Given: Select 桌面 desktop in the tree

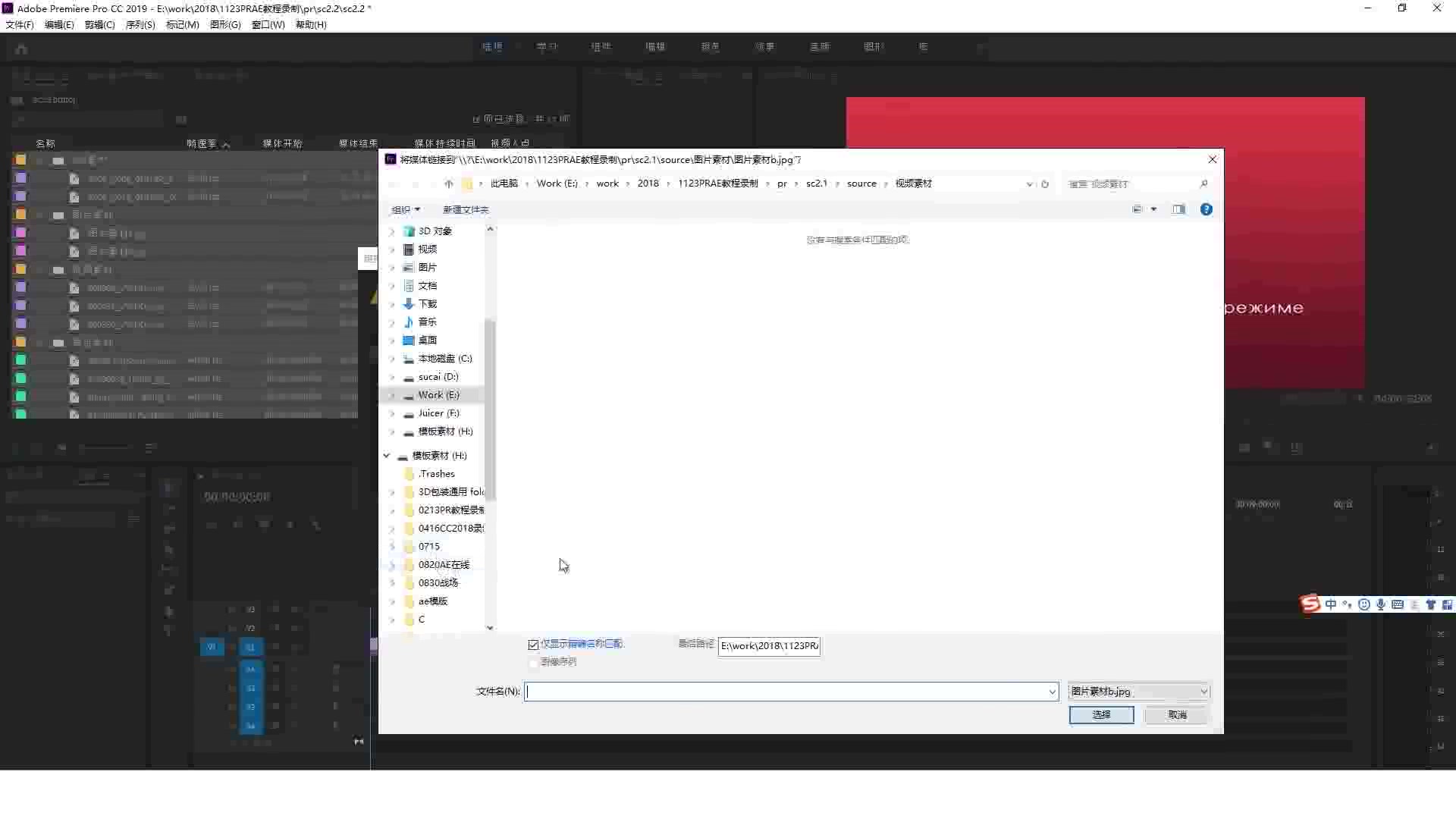Looking at the screenshot, I should coord(427,340).
